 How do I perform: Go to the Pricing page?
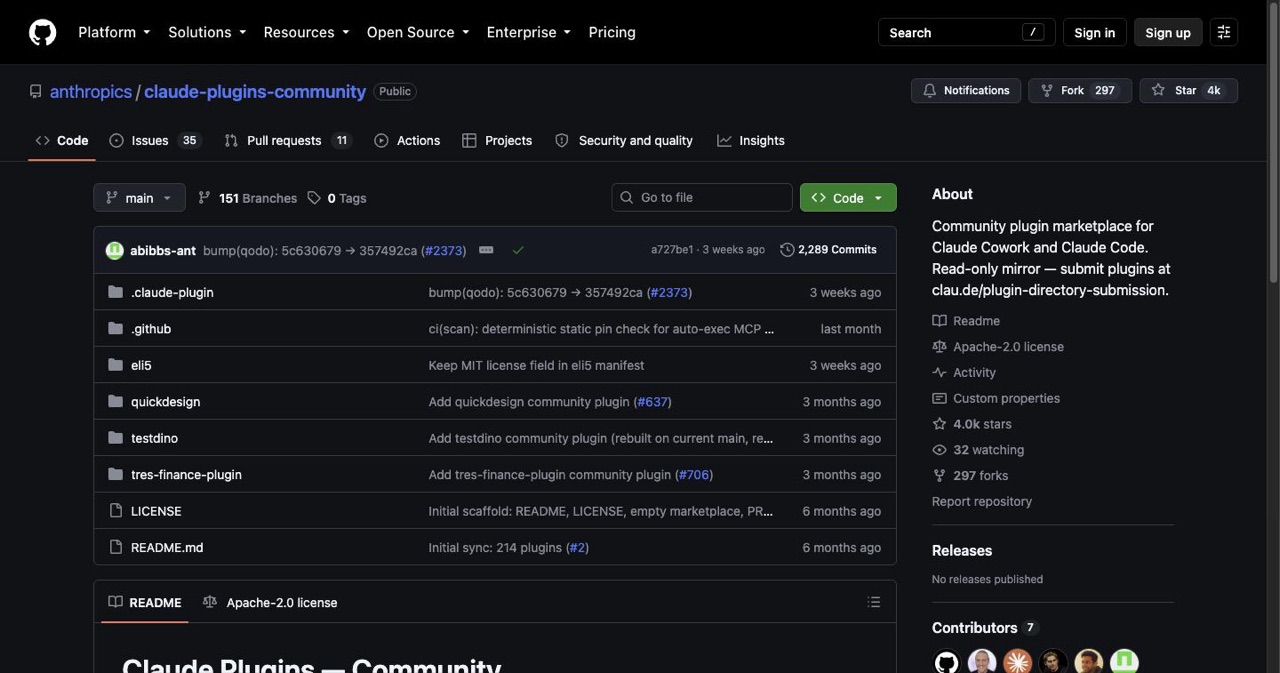coord(612,32)
